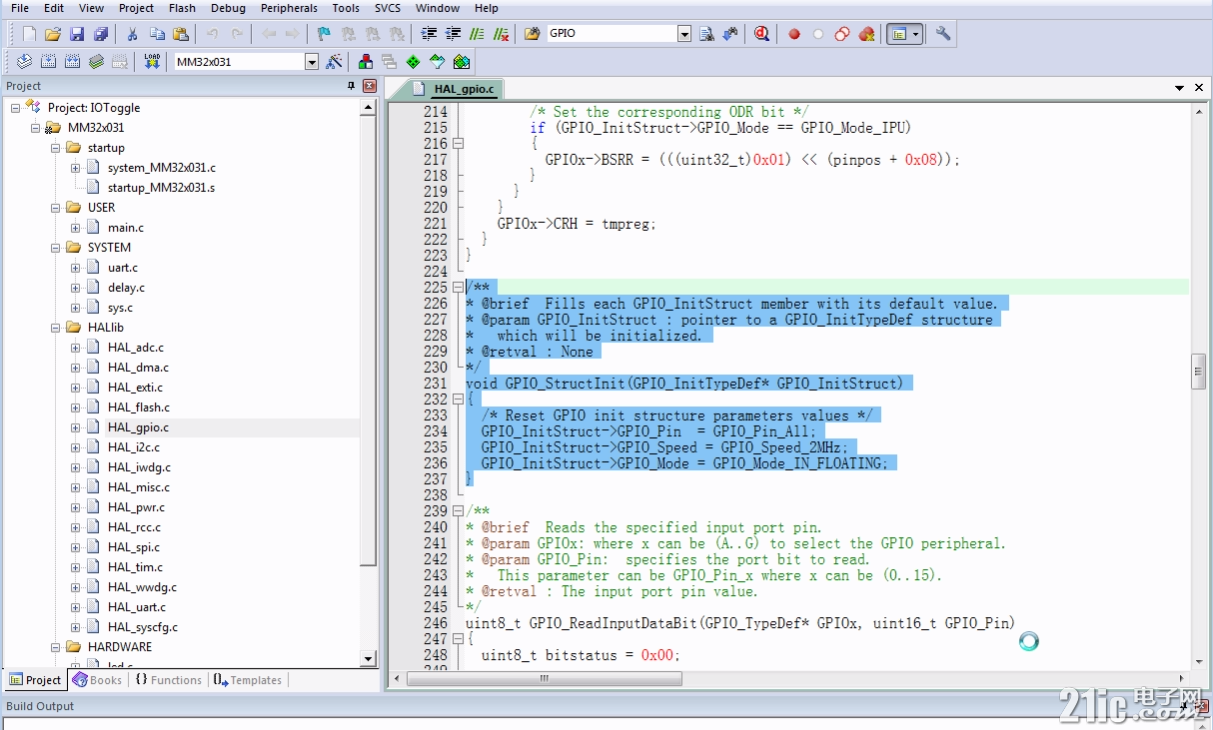The width and height of the screenshot is (1213, 730).
Task: Collapse the USER group folder
Action: click(x=56, y=207)
